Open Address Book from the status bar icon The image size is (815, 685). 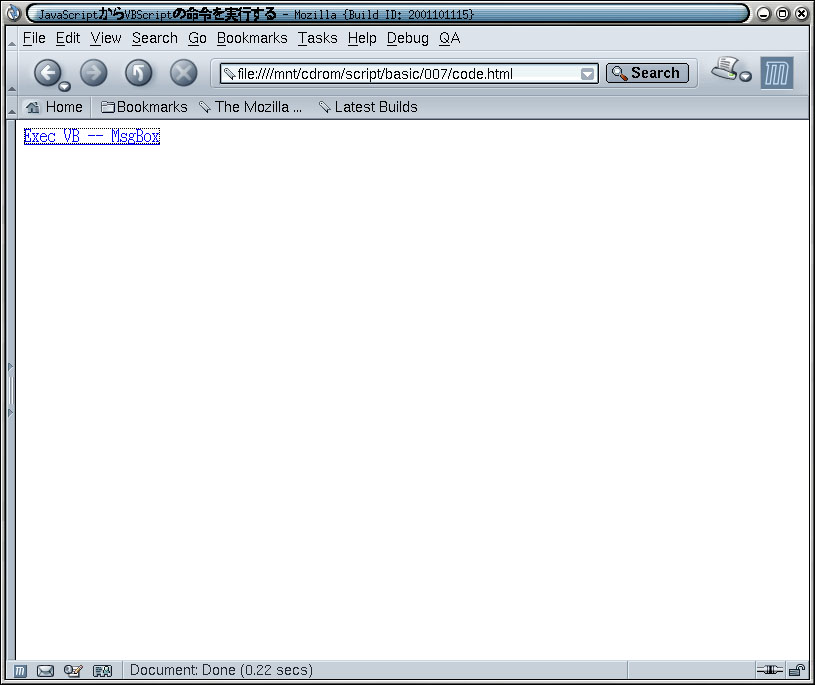click(x=102, y=671)
